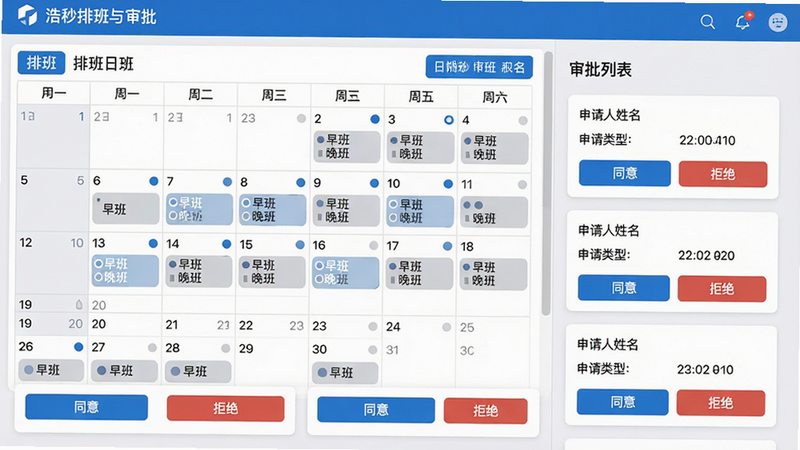Select the 早班 radio on day 7
The height and width of the screenshot is (450, 800).
pyautogui.click(x=172, y=202)
